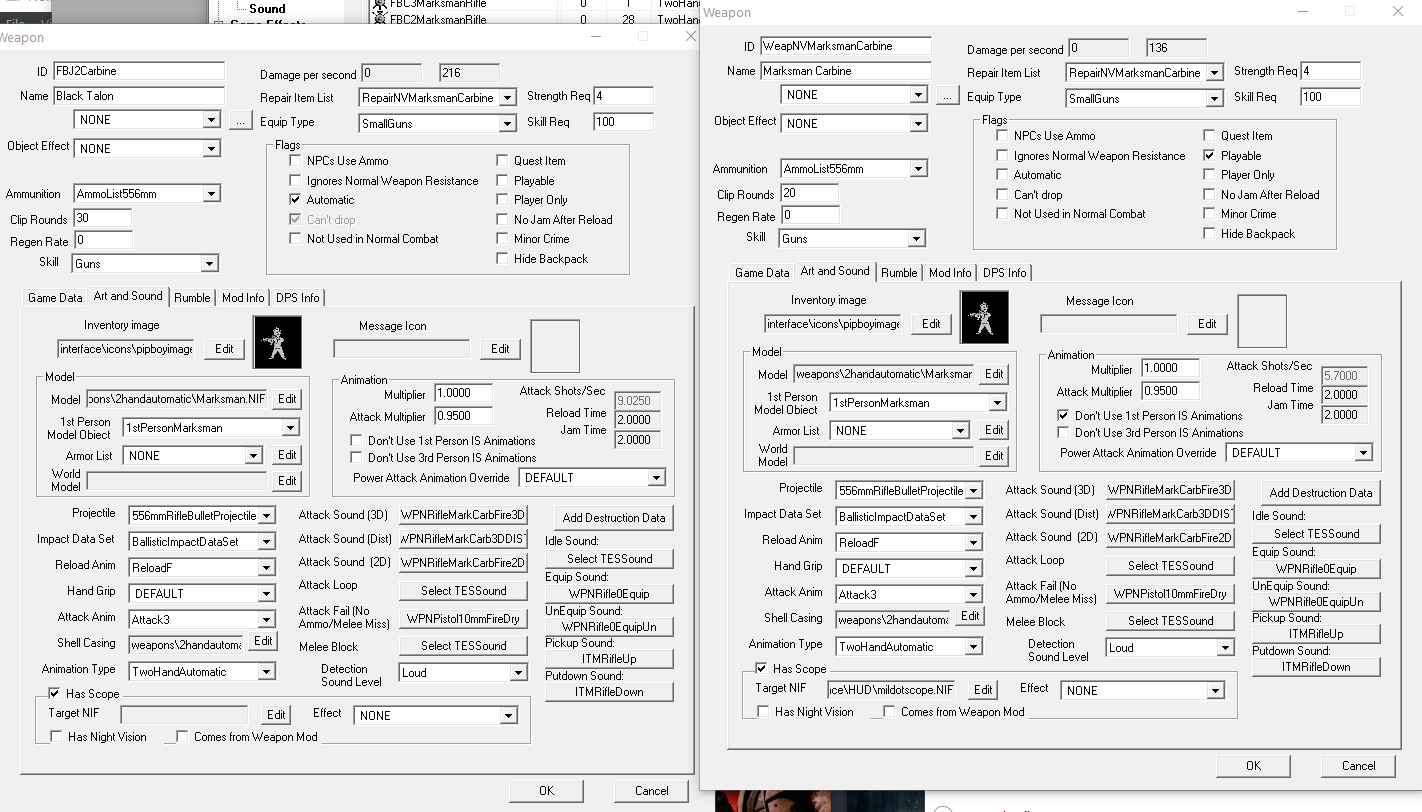
Task: Open Animation Type dropdown in Black Talon window
Action: pos(265,672)
